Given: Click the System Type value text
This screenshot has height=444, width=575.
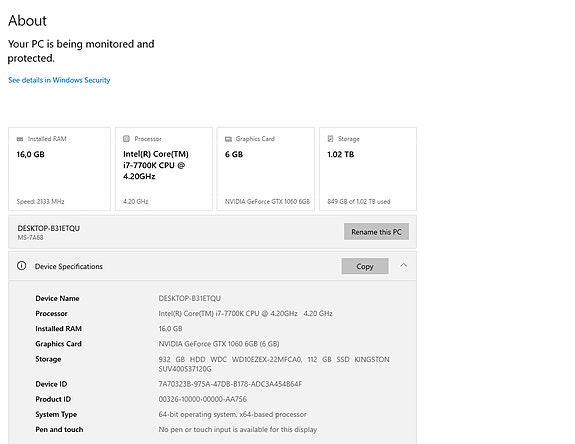Looking at the screenshot, I should [x=232, y=414].
